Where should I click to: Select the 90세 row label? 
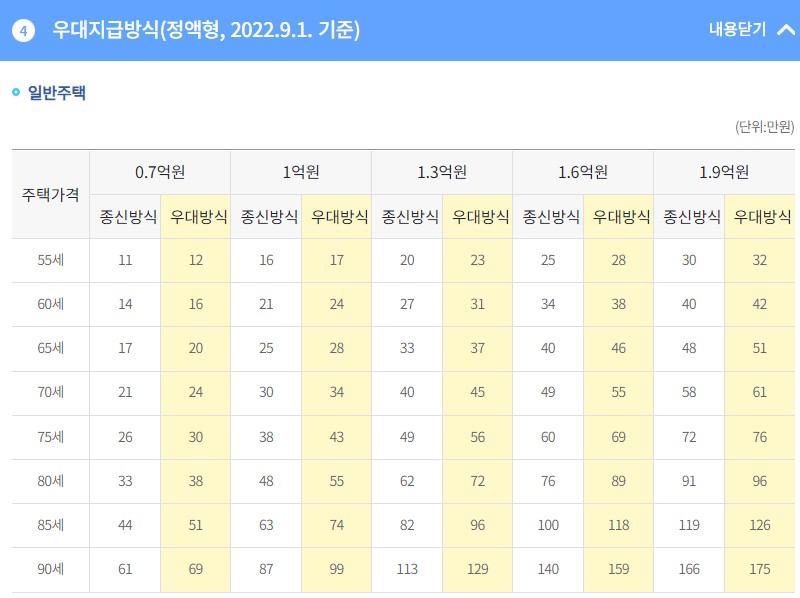51,569
